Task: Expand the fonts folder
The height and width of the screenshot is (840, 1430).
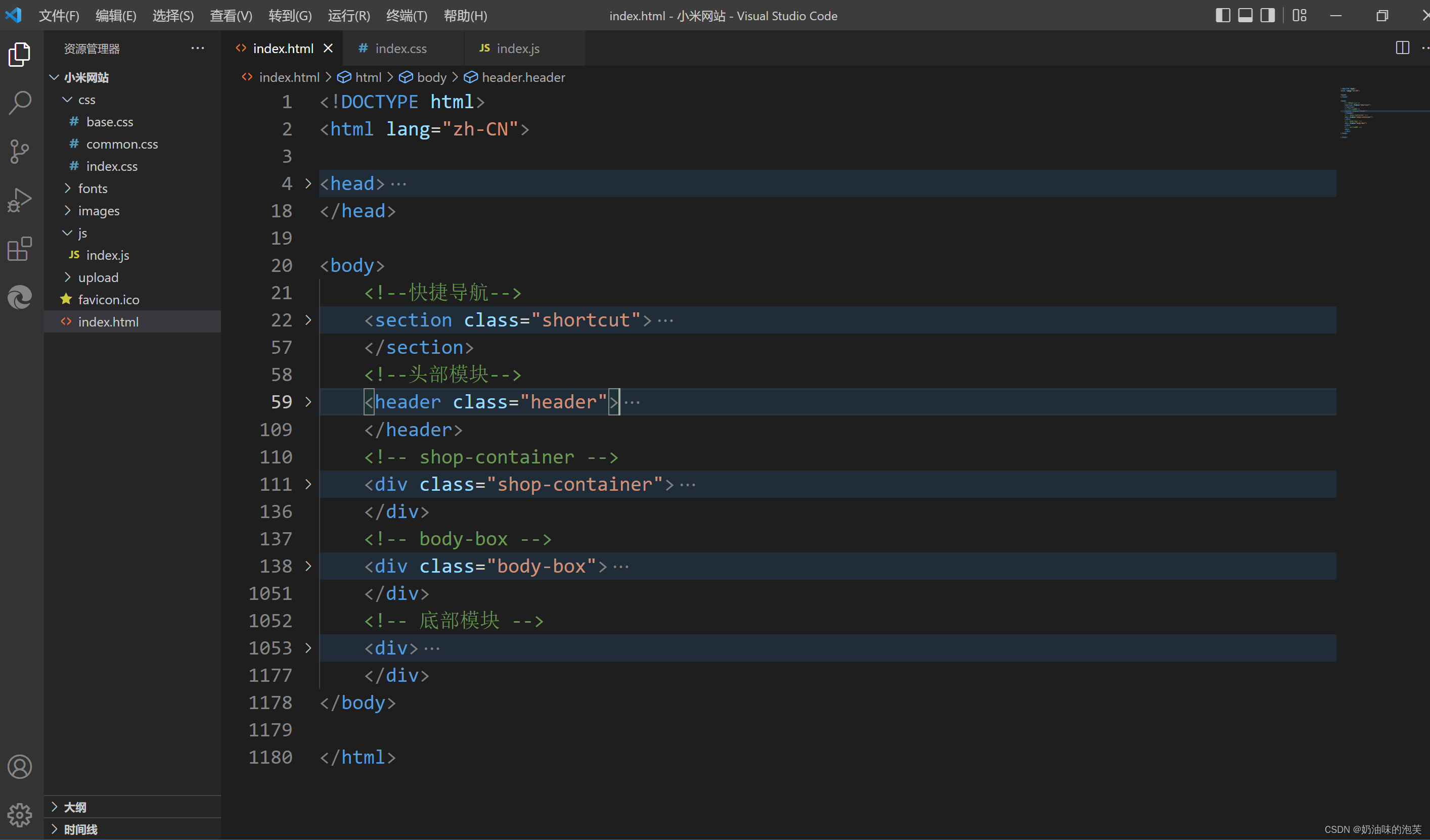Action: pyautogui.click(x=93, y=189)
